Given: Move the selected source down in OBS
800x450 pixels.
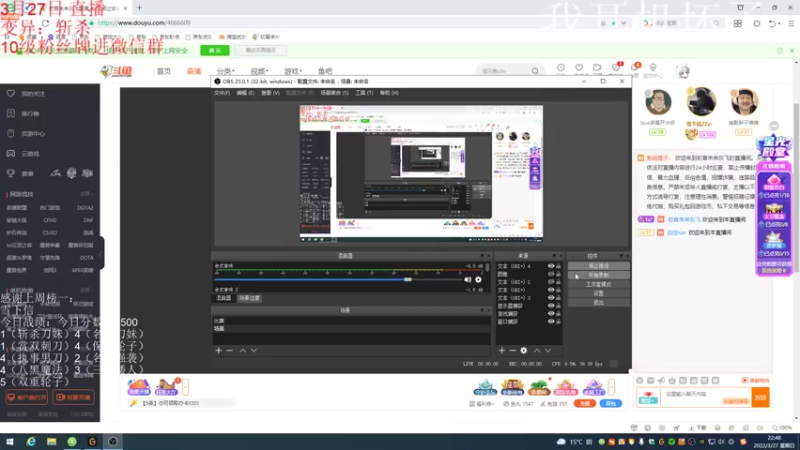Looking at the screenshot, I should click(547, 351).
